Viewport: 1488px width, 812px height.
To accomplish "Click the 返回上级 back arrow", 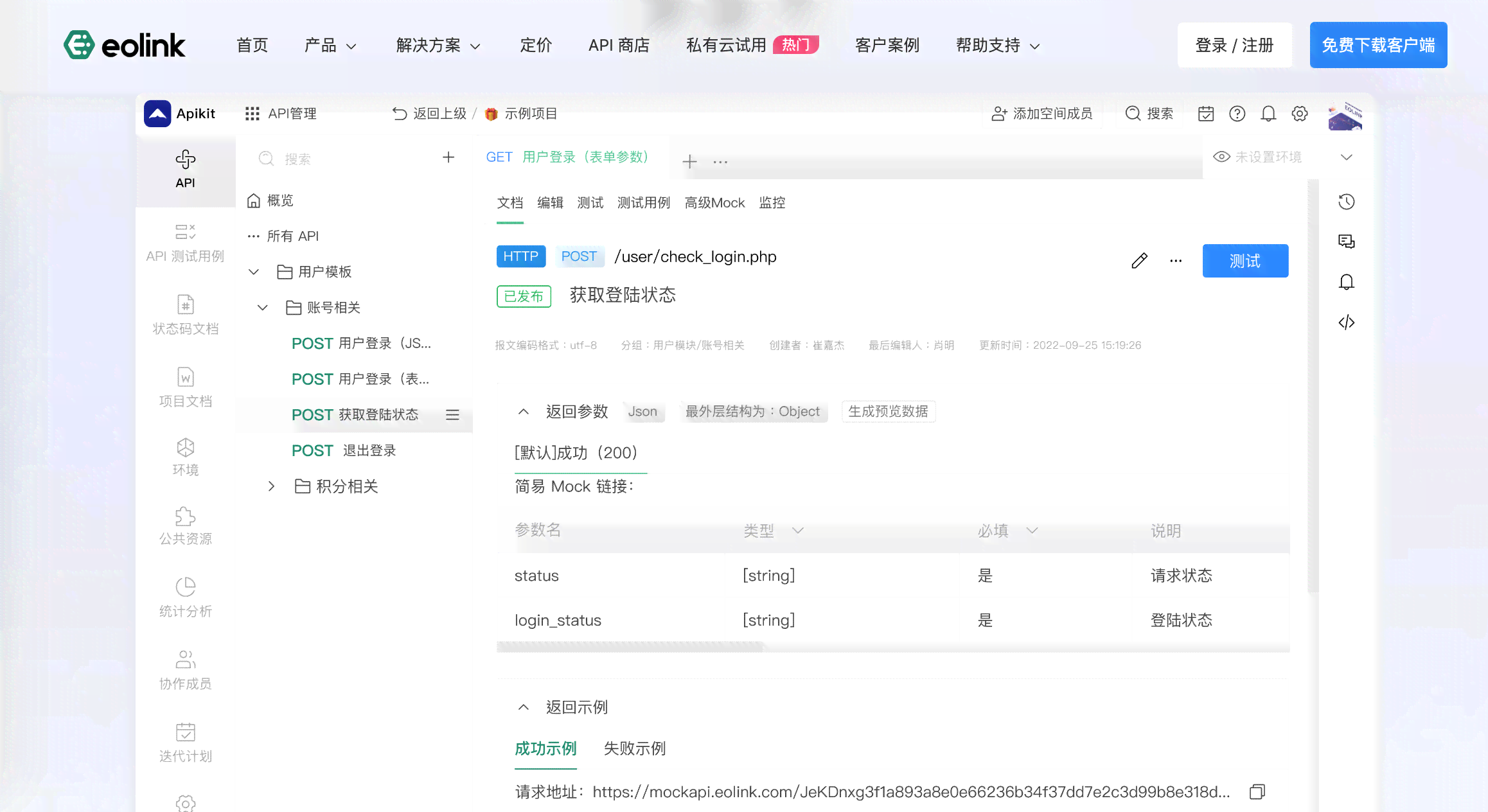I will (400, 114).
